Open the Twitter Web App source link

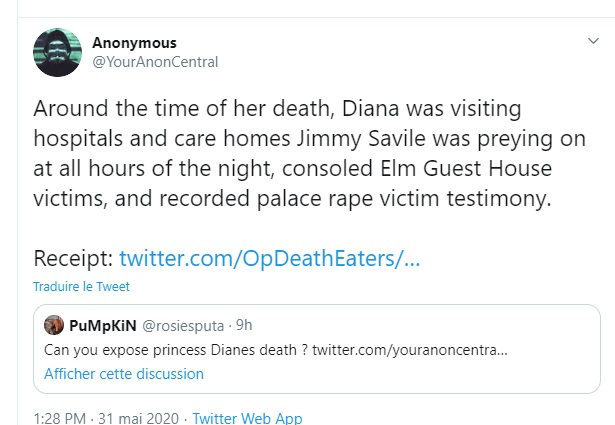[247, 418]
